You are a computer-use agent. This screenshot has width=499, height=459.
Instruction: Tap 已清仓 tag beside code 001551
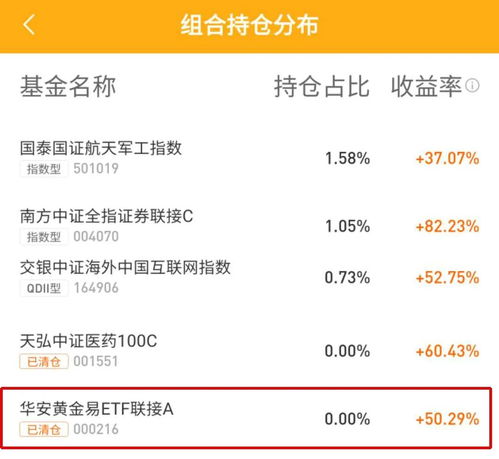pos(44,362)
